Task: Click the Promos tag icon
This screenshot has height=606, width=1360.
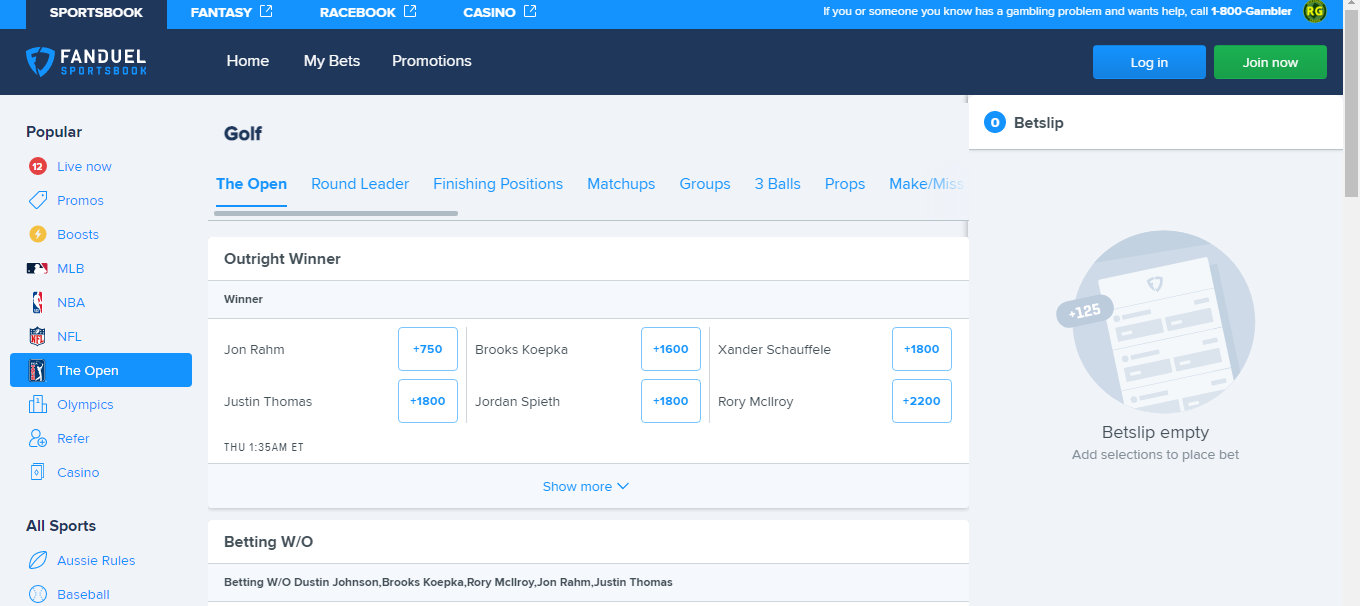Action: 38,201
